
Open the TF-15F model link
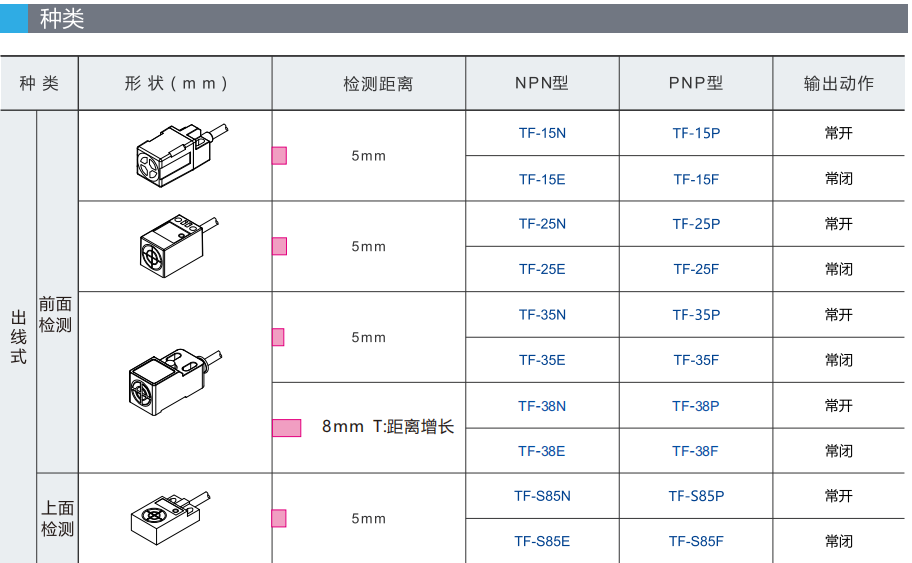point(696,179)
